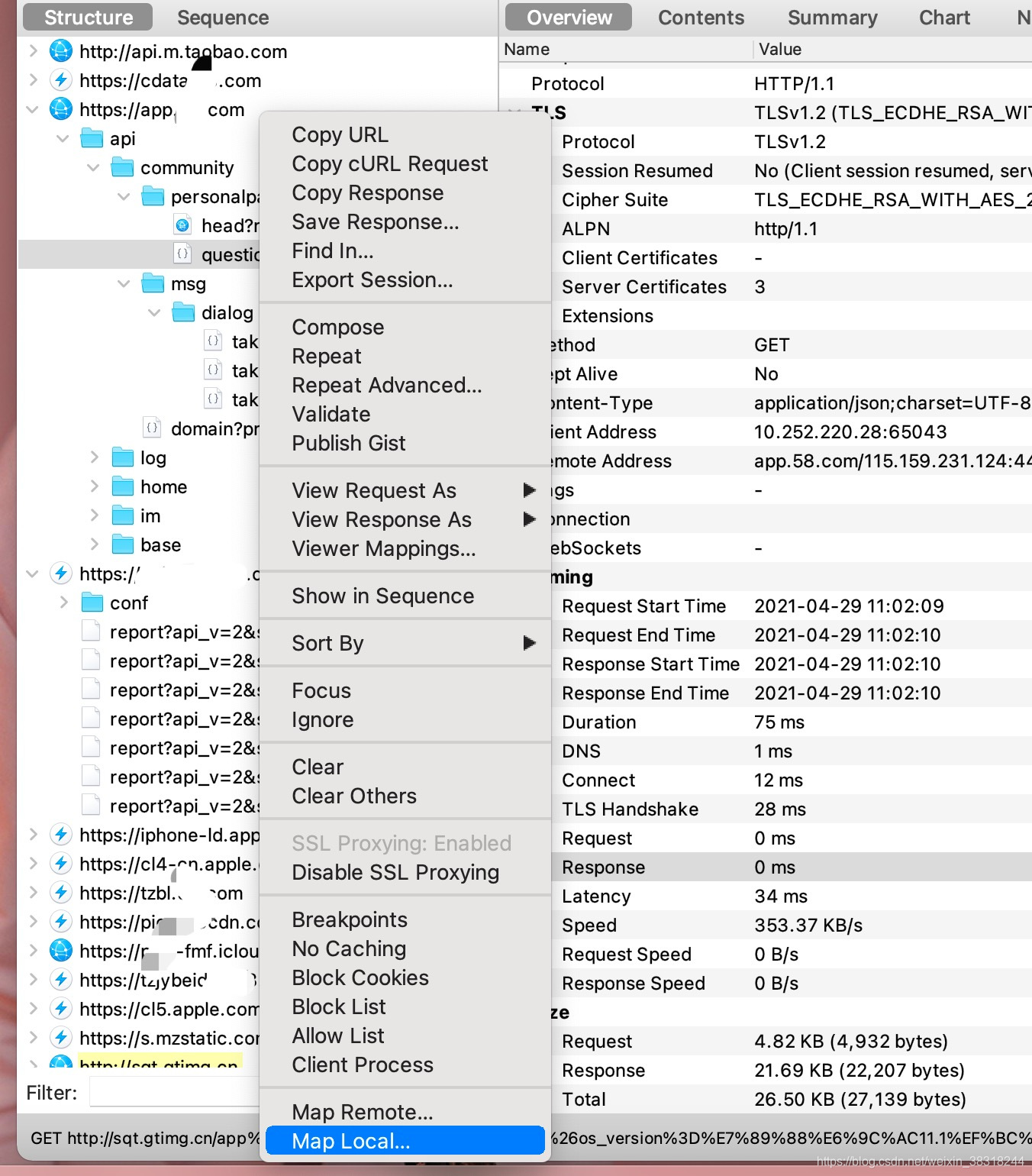Click the lightning icon for cl4-cn.apple host
Image resolution: width=1032 pixels, height=1176 pixels.
tap(61, 864)
